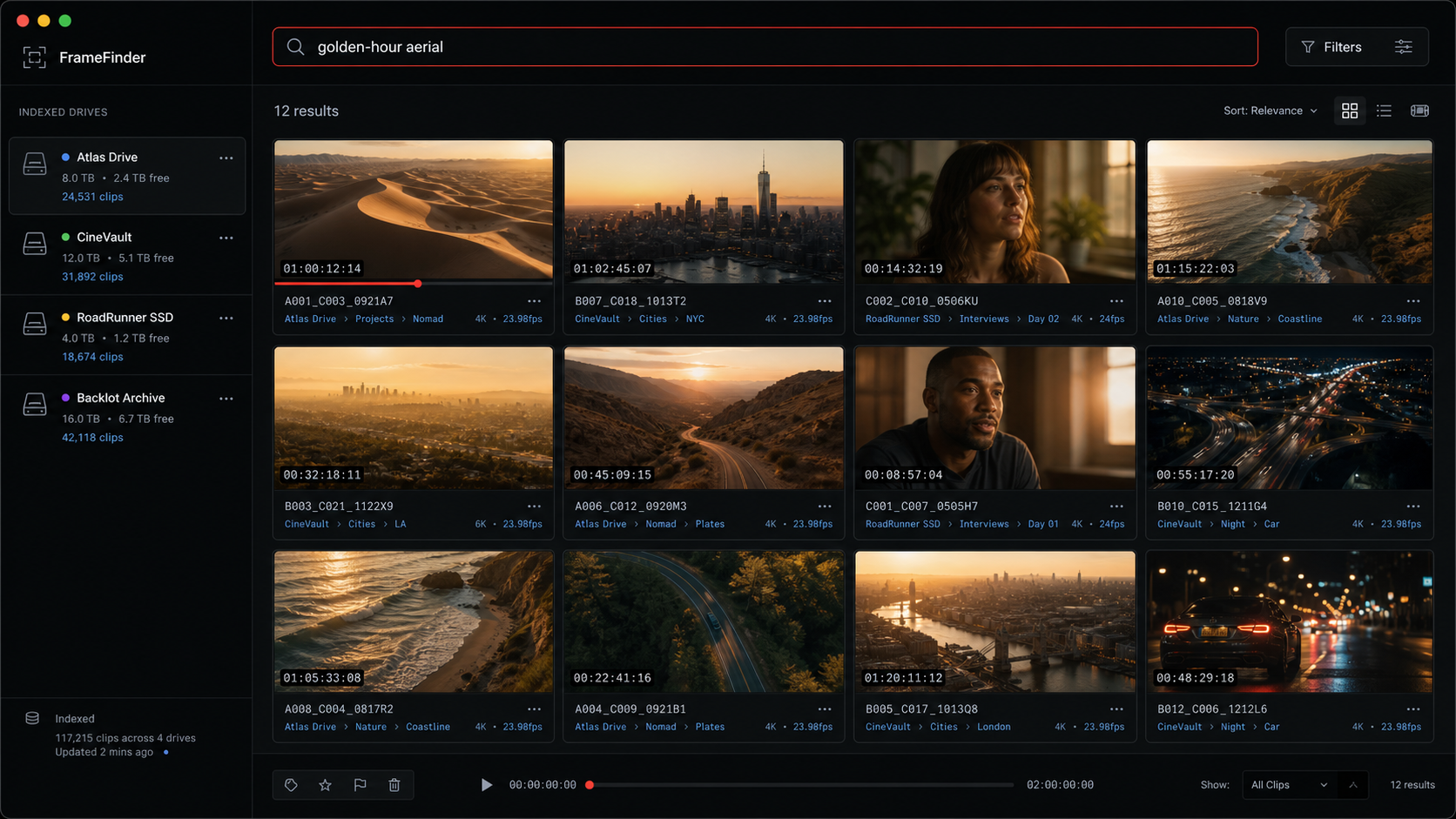Click the CineVault drive icon

tap(35, 244)
